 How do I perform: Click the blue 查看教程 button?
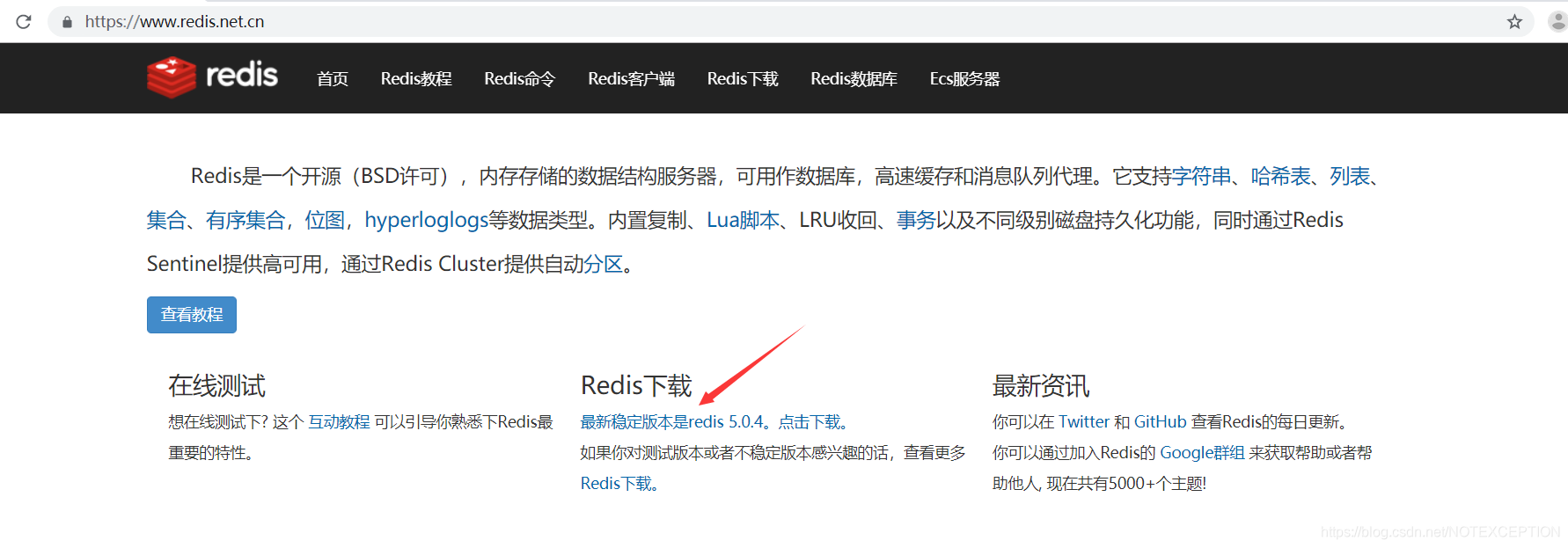(x=192, y=315)
